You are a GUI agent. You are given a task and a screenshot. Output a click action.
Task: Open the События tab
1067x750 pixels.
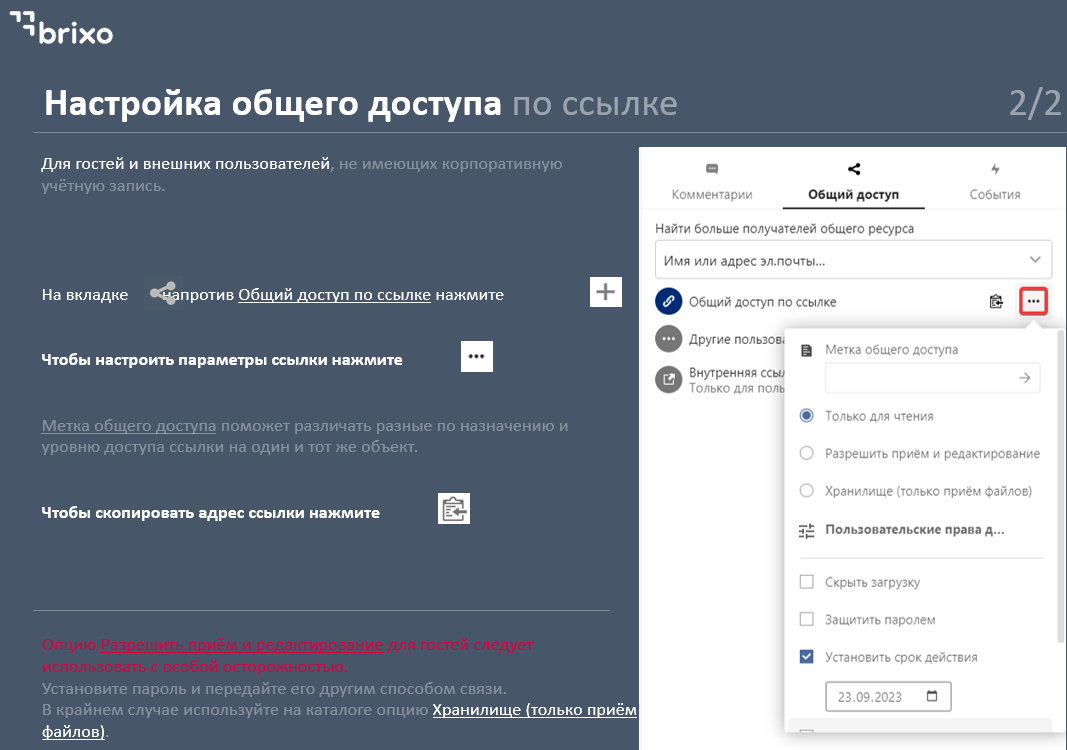(994, 184)
